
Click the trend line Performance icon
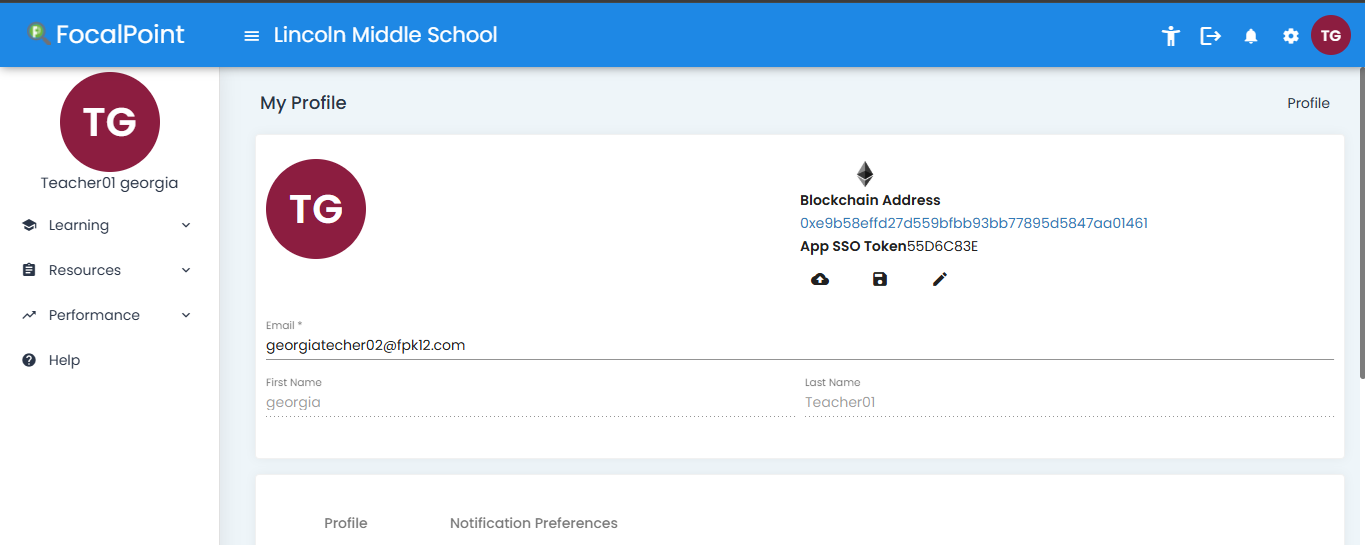point(29,315)
